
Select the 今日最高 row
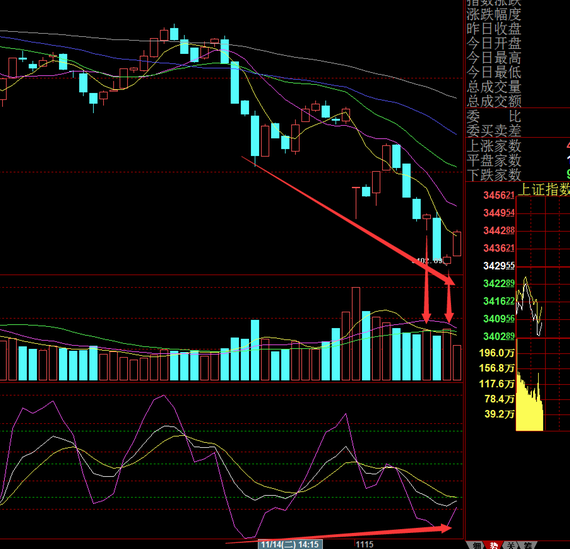tap(494, 58)
